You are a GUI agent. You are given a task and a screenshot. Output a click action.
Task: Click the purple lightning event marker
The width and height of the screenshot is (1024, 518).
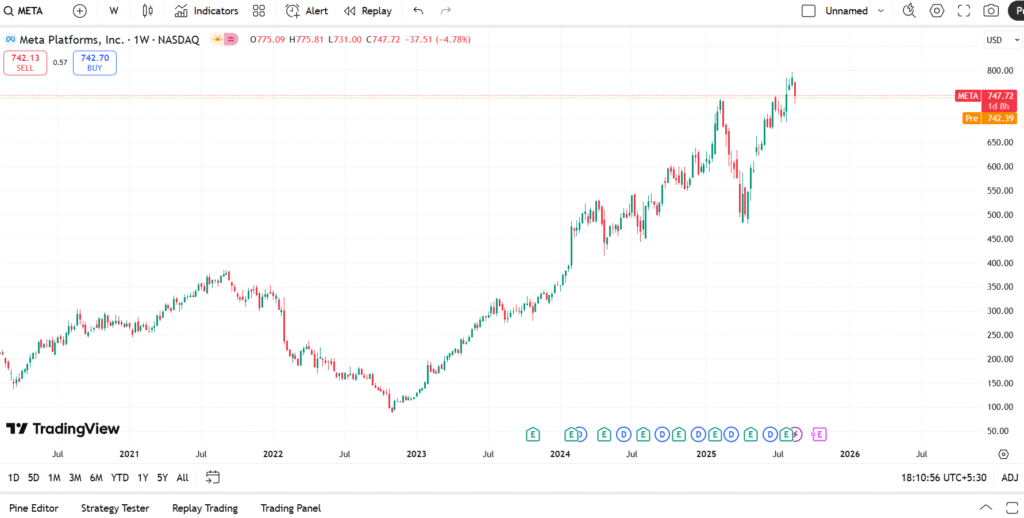point(795,434)
